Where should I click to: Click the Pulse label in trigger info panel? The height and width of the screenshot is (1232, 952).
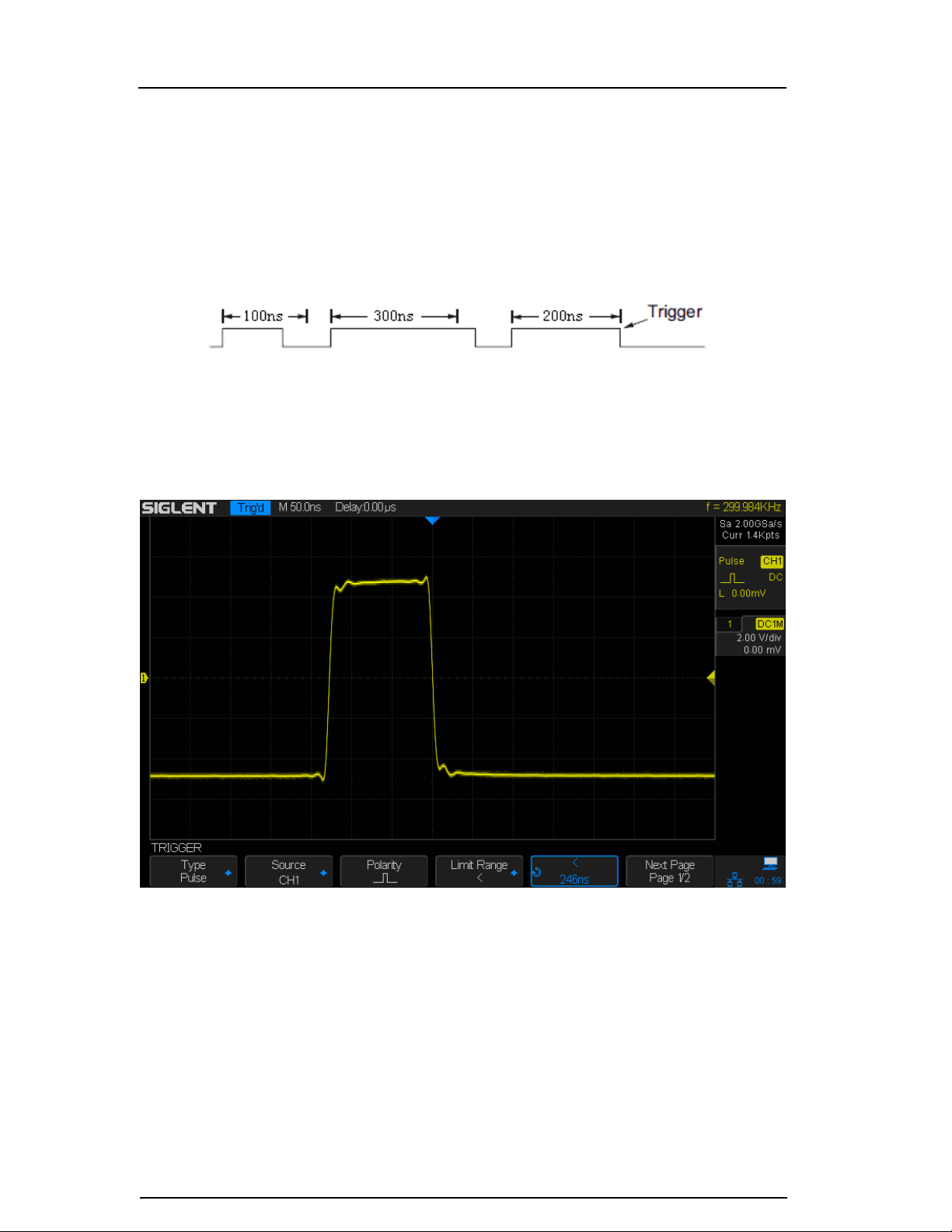[x=731, y=561]
